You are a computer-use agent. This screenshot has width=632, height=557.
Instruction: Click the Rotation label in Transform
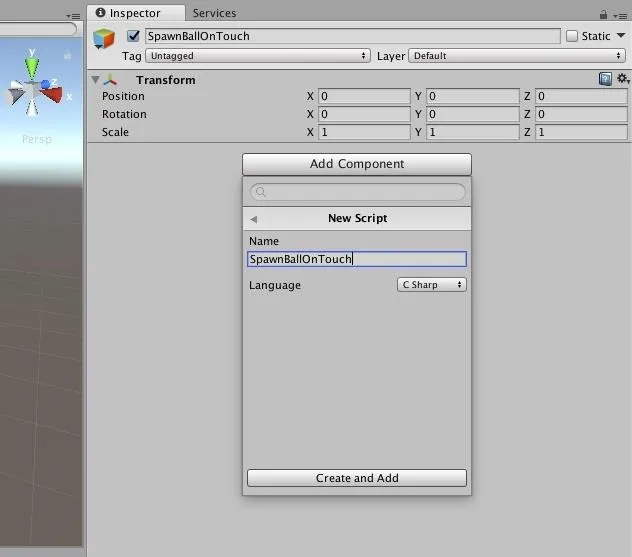click(124, 114)
